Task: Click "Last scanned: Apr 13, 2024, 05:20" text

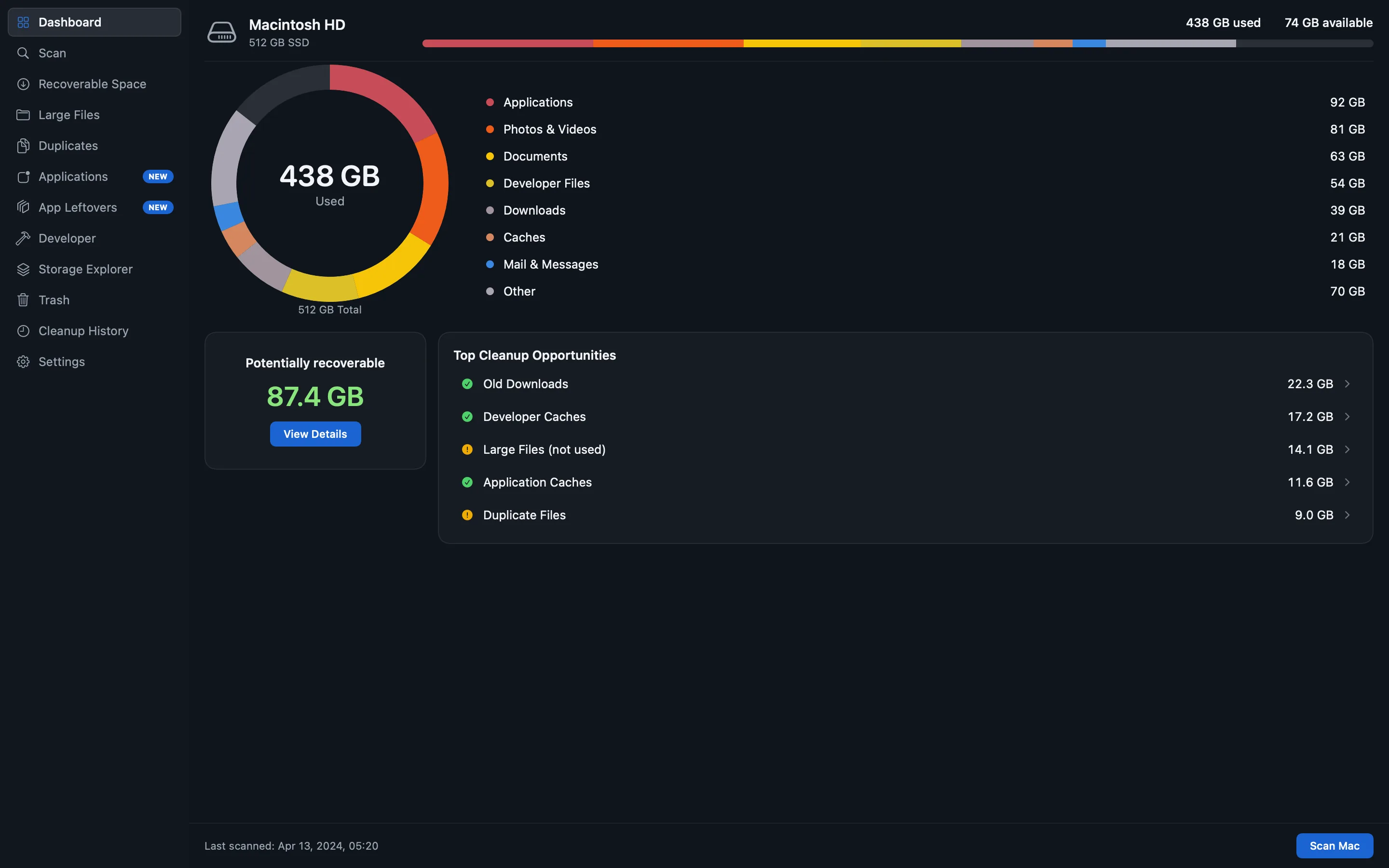Action: coord(291,846)
